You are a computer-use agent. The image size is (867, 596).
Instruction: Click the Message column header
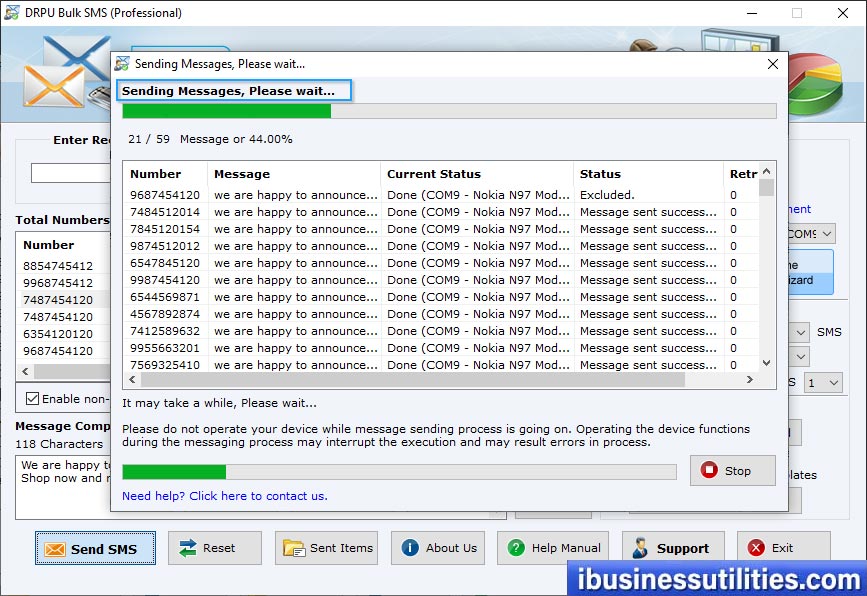(x=294, y=174)
